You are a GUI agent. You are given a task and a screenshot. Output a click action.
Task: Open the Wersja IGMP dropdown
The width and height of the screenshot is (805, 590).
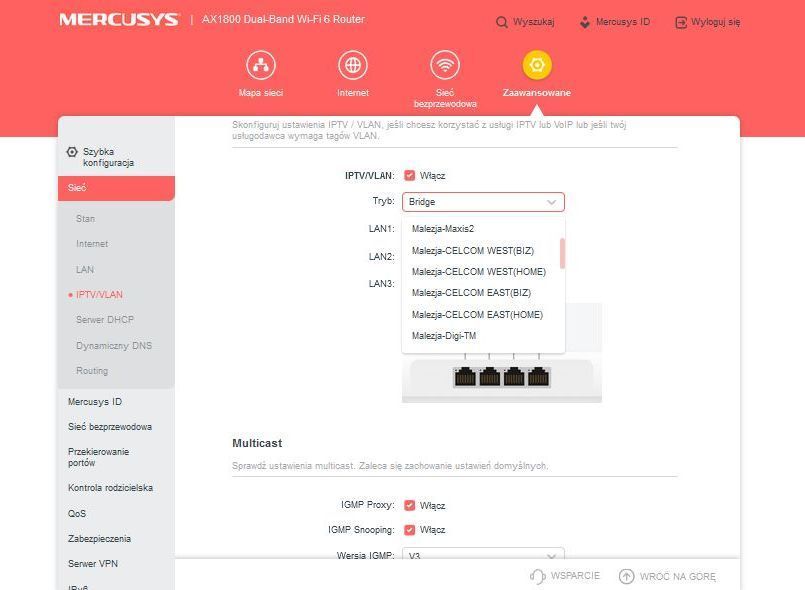(483, 555)
